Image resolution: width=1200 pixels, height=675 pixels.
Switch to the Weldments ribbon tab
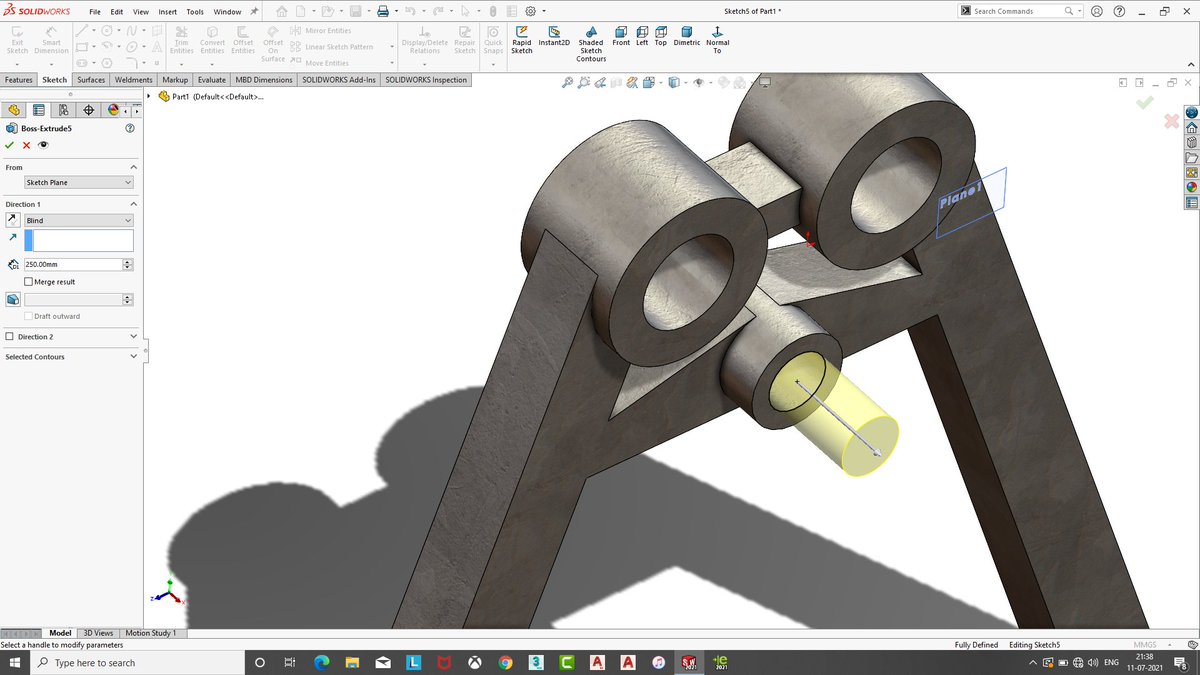(134, 80)
